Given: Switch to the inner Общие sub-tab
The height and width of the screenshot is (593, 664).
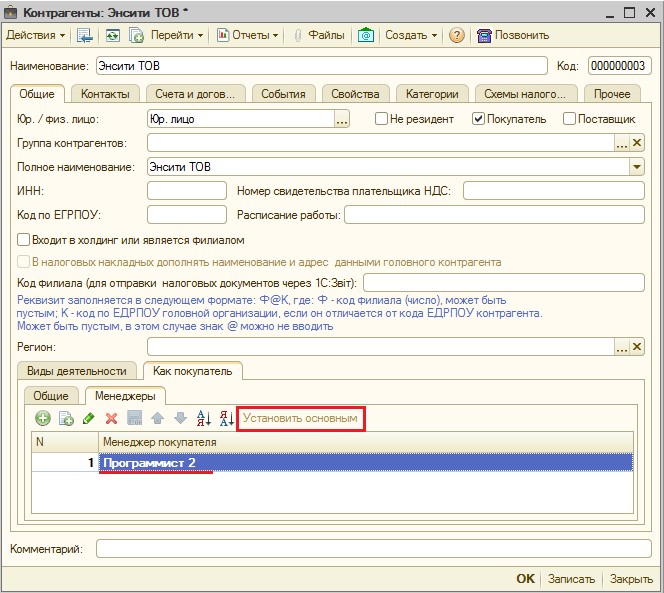Looking at the screenshot, I should point(51,396).
